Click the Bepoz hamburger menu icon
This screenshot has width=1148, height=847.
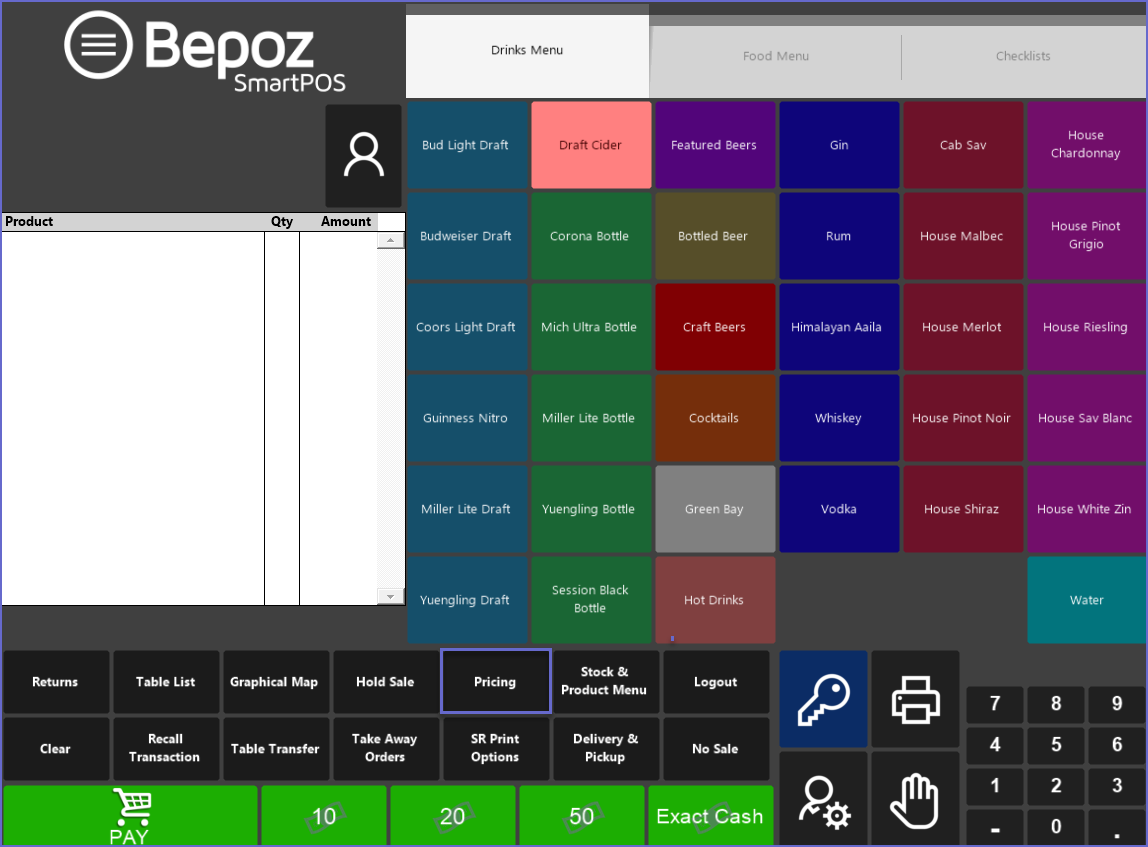98,45
